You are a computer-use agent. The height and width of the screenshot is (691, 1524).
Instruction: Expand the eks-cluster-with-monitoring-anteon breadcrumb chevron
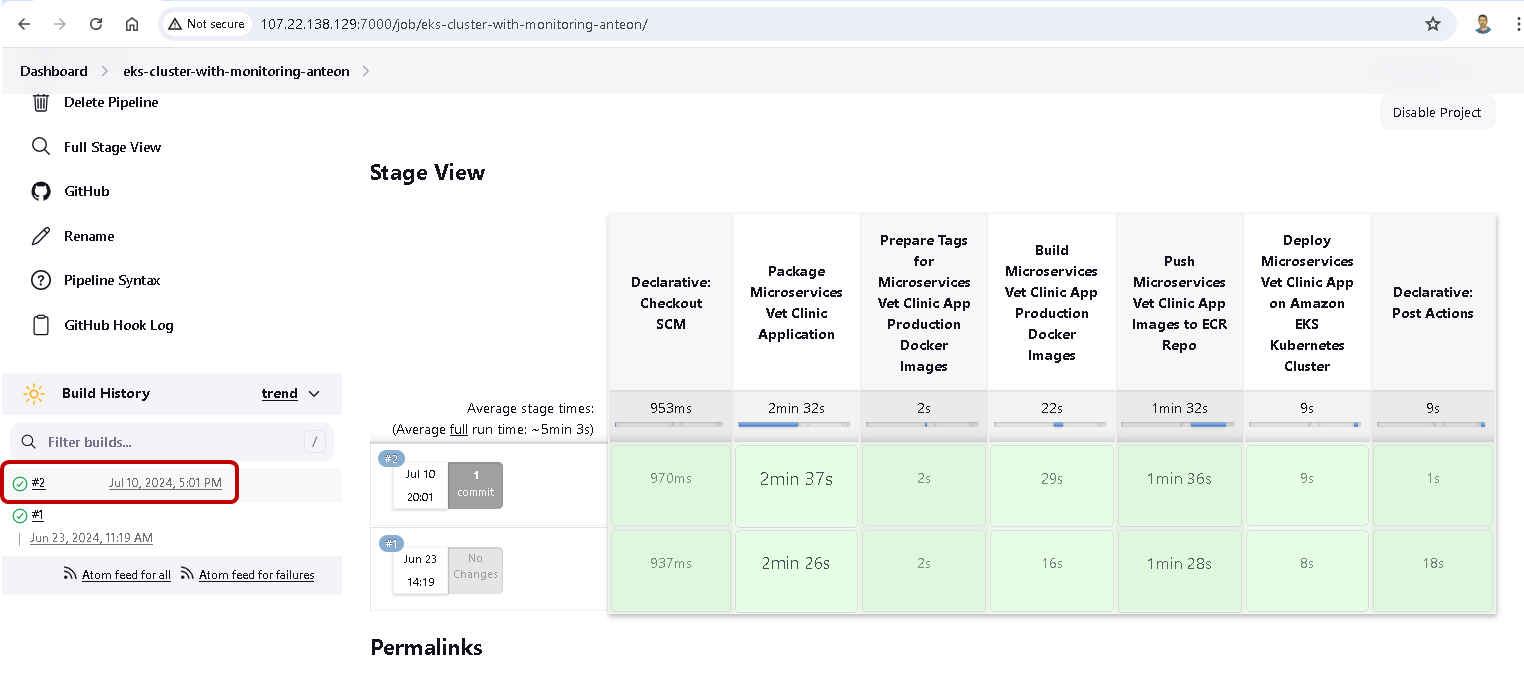(366, 71)
